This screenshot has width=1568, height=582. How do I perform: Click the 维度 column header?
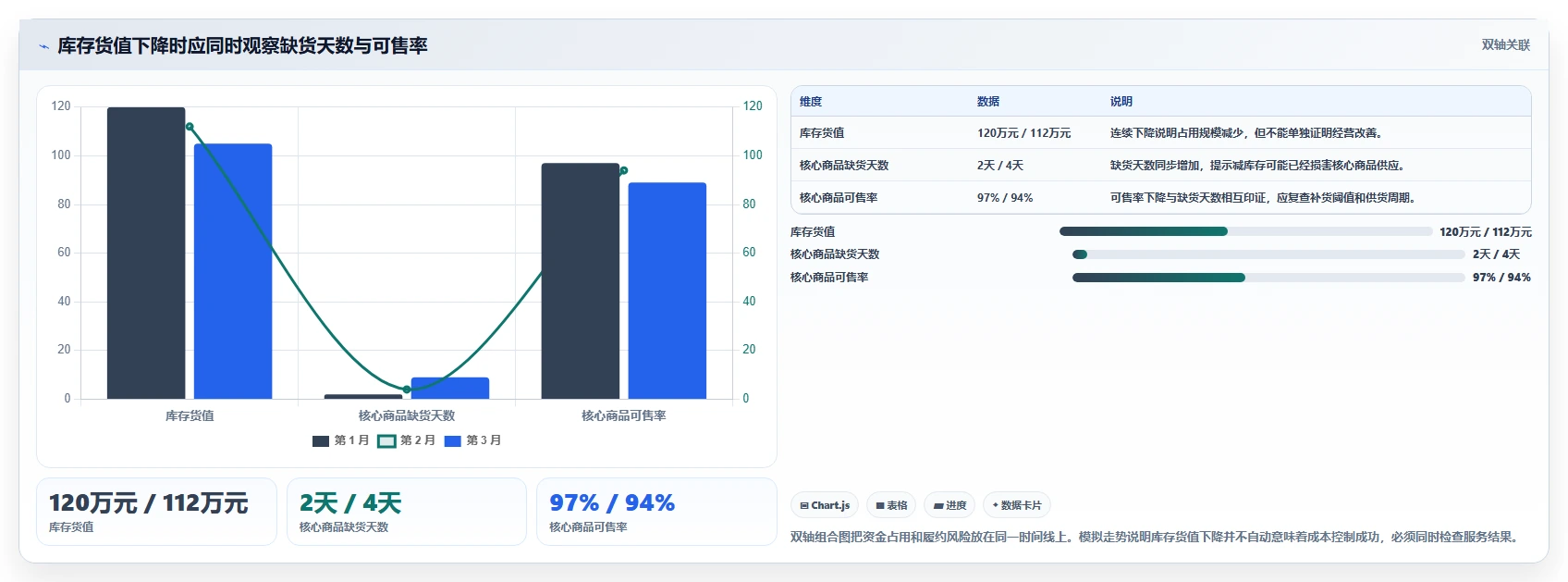point(811,102)
